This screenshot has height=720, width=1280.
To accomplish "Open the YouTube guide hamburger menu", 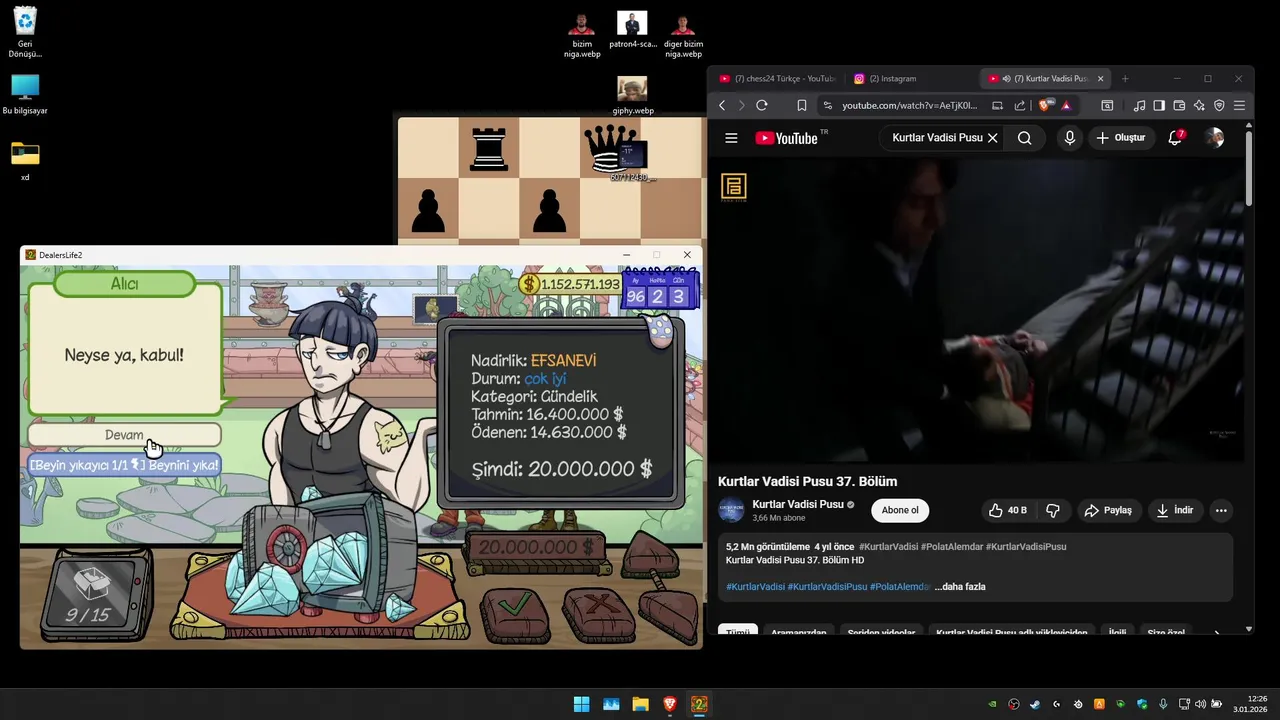I will tap(731, 138).
